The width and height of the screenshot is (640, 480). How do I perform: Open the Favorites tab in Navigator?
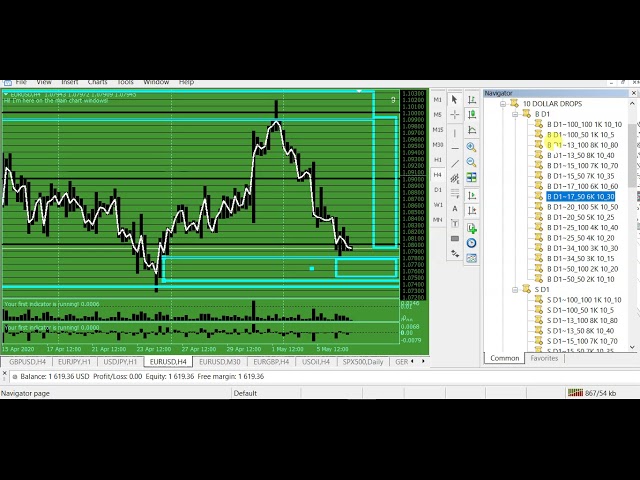click(x=544, y=358)
